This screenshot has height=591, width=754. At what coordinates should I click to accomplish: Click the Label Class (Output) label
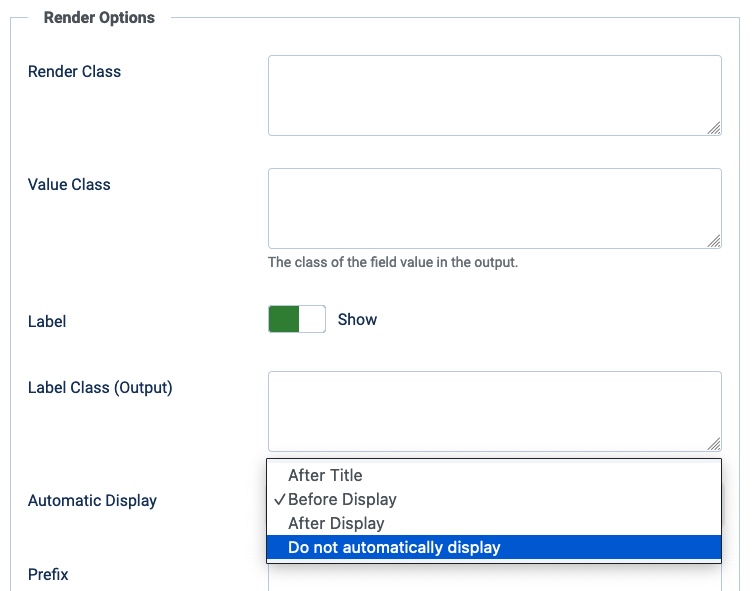point(100,388)
